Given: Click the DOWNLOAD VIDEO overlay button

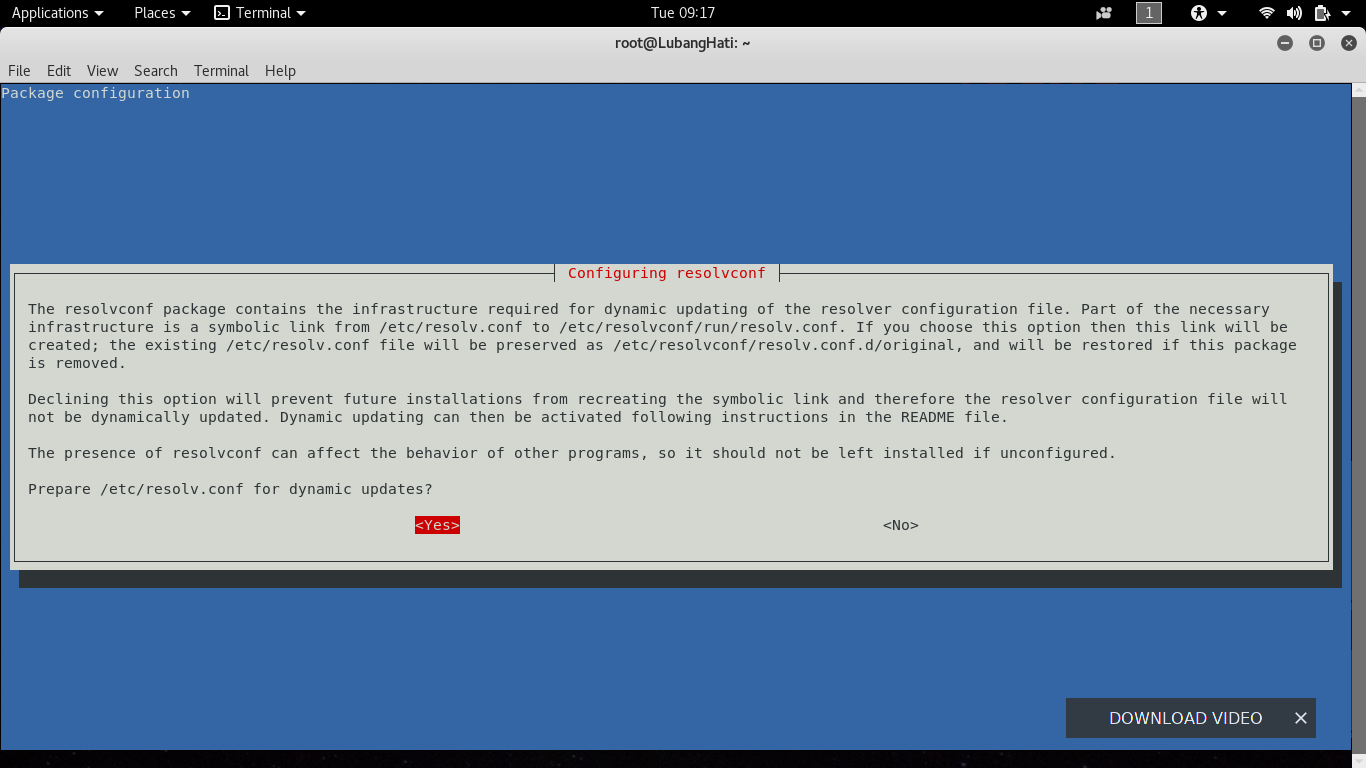Looking at the screenshot, I should pyautogui.click(x=1185, y=718).
